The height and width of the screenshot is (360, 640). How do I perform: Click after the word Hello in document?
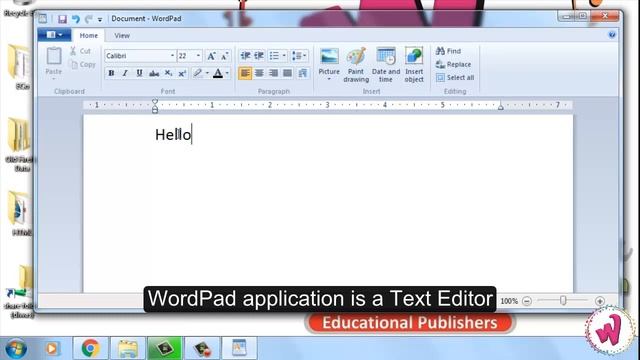coord(192,134)
